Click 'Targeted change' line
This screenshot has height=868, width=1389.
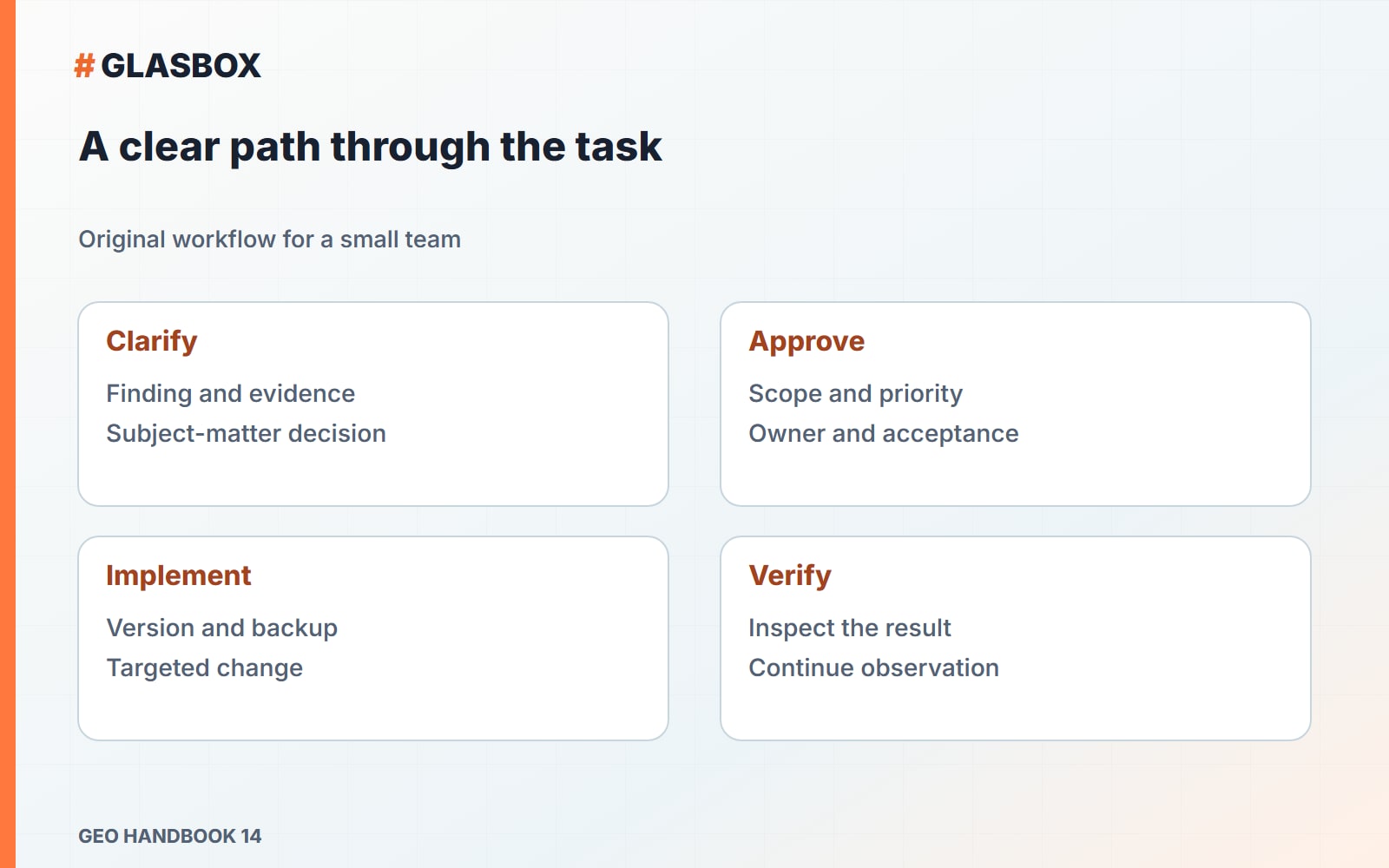205,667
